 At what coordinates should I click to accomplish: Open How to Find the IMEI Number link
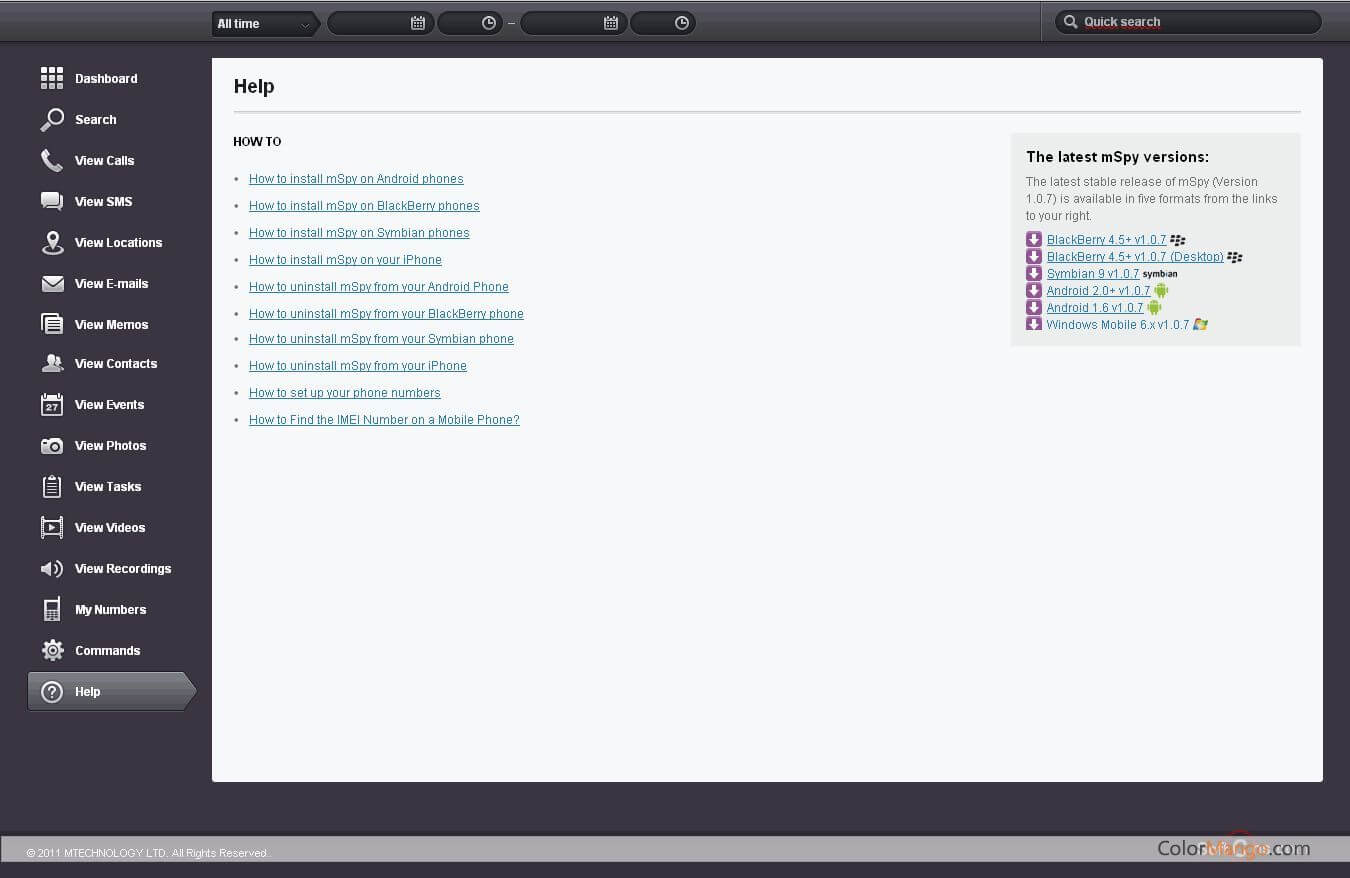384,420
